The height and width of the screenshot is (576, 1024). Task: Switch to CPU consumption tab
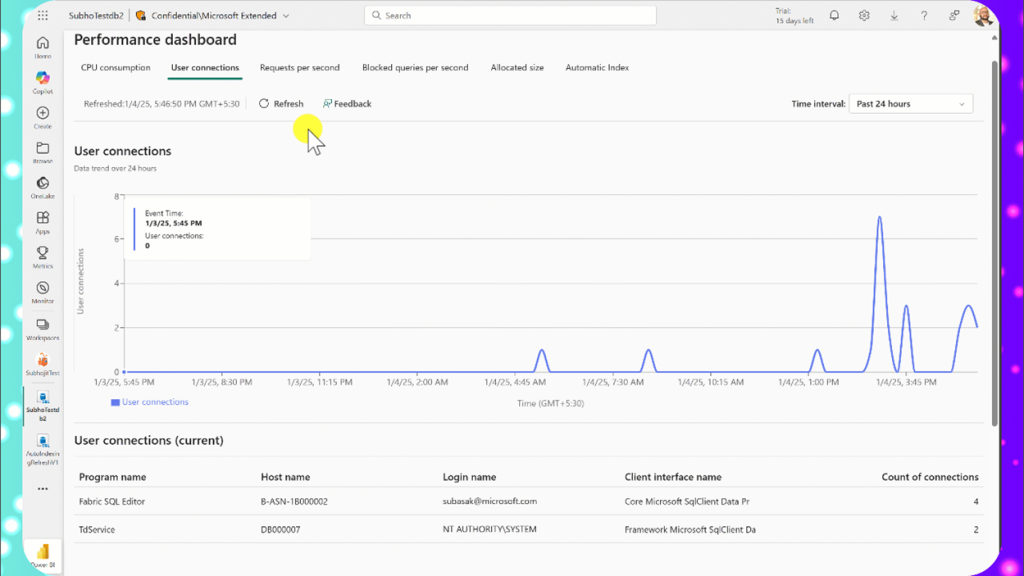(116, 67)
